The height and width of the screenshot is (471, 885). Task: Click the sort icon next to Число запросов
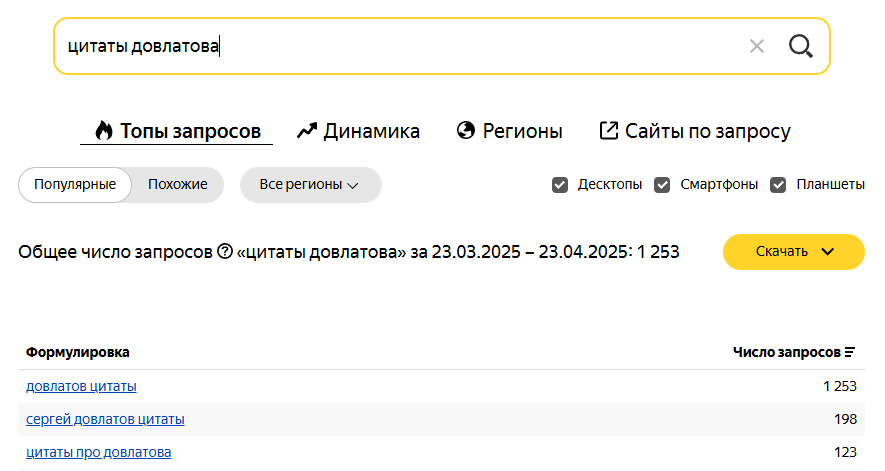[x=849, y=352]
